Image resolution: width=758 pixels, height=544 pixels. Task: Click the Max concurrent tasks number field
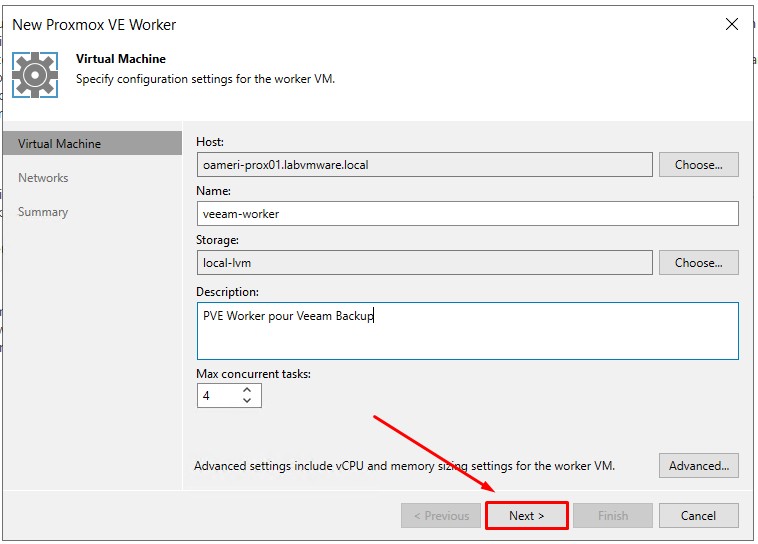click(217, 396)
